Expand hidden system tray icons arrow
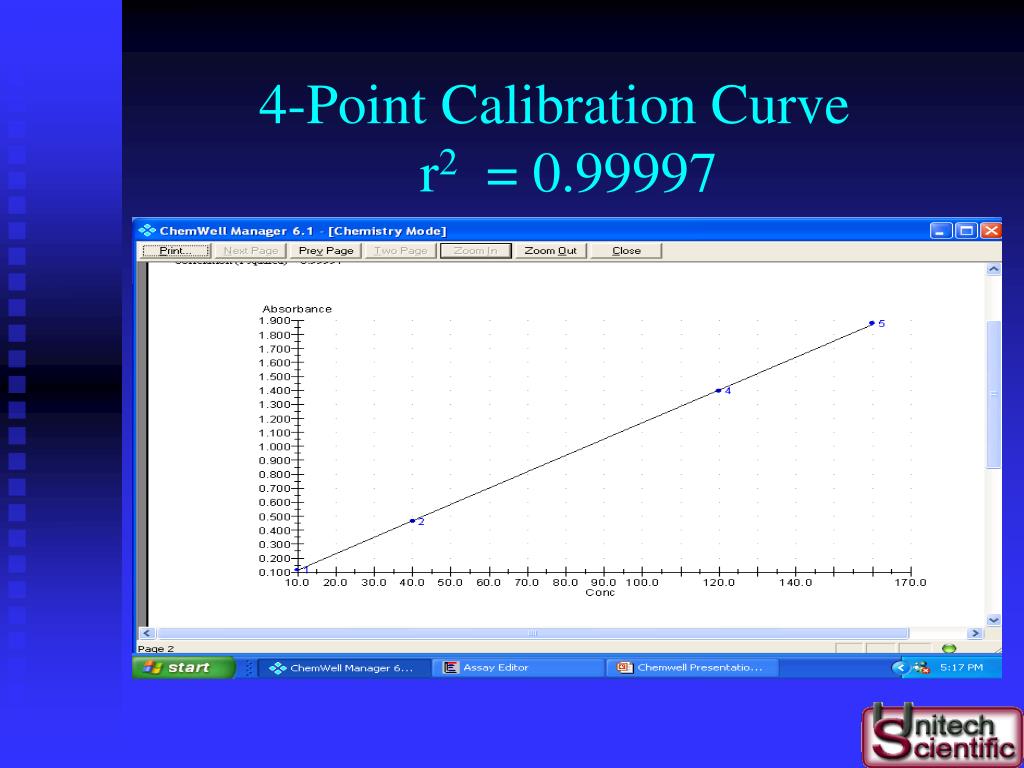The width and height of the screenshot is (1024, 768). tap(901, 667)
